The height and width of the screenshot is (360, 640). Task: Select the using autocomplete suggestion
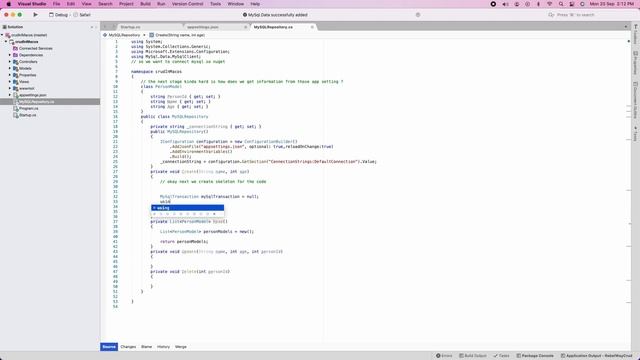187,208
